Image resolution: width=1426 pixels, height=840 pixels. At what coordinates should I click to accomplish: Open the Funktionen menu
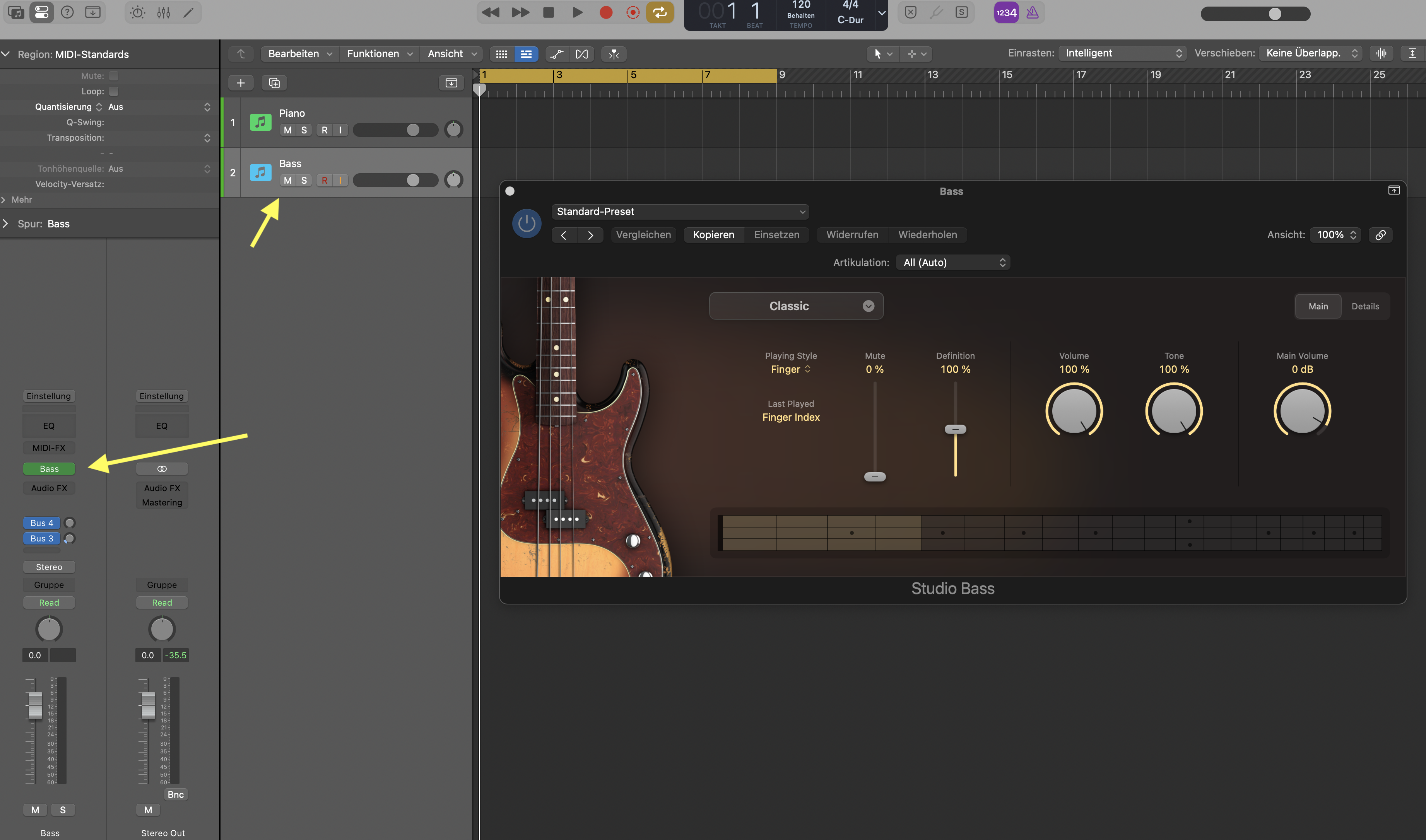point(379,54)
